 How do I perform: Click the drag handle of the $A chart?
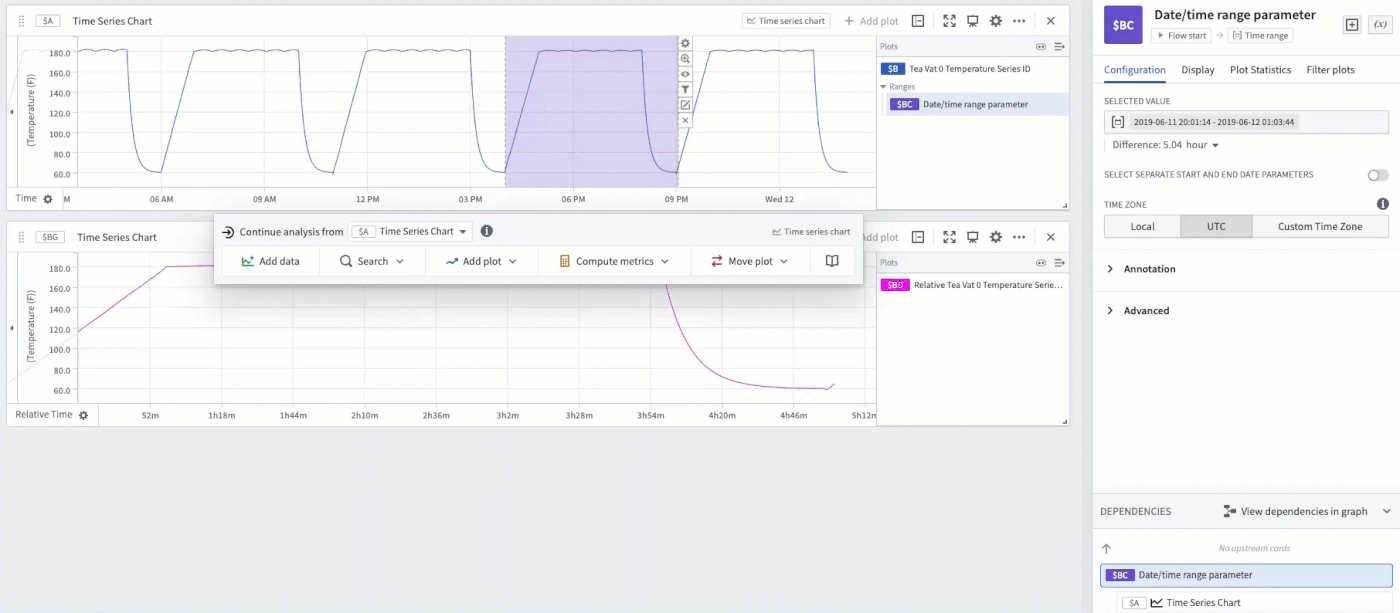tap(22, 21)
